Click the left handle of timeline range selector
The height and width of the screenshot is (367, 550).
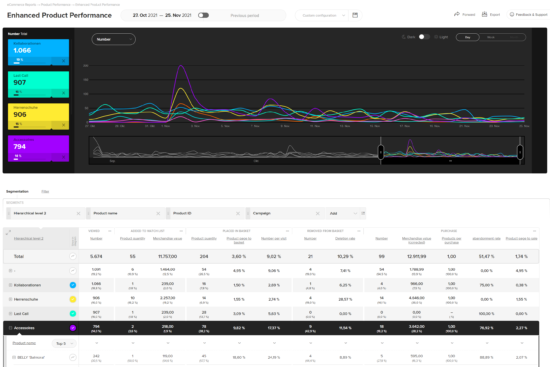click(381, 152)
